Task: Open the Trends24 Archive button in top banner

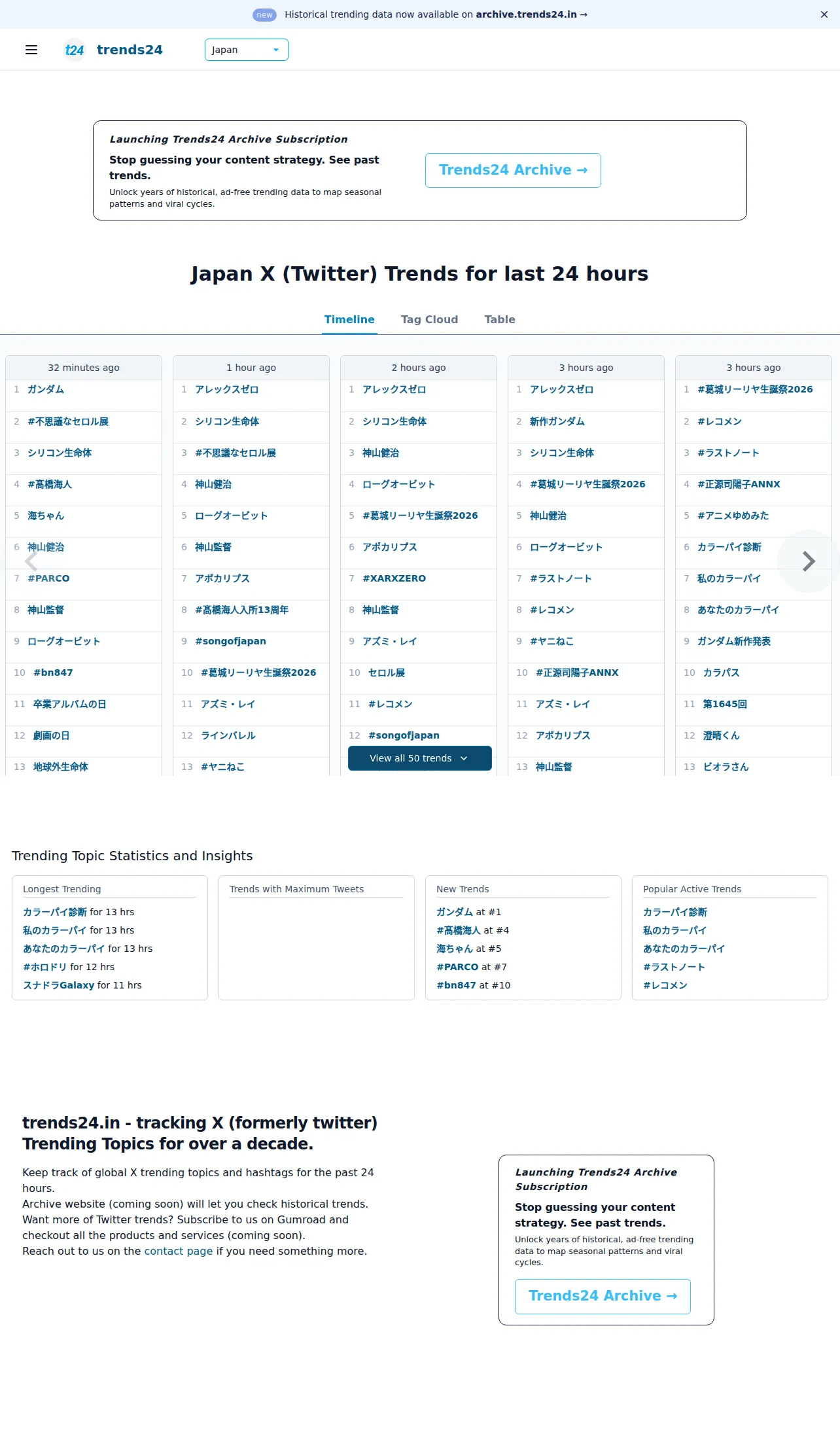Action: coord(513,170)
